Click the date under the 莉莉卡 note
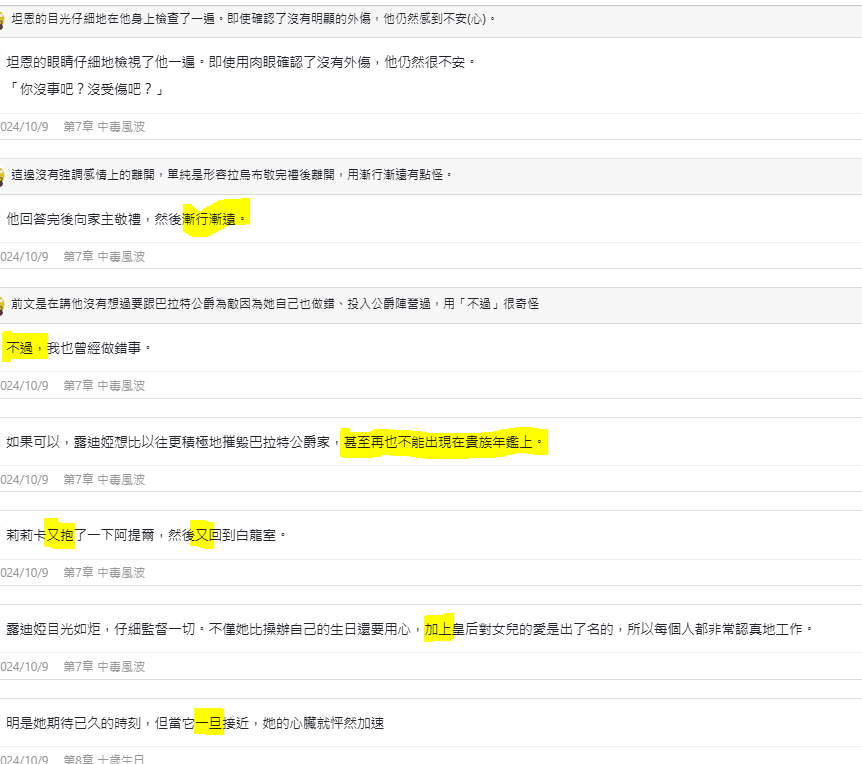Screen dimensions: 862x764 click(x=24, y=573)
